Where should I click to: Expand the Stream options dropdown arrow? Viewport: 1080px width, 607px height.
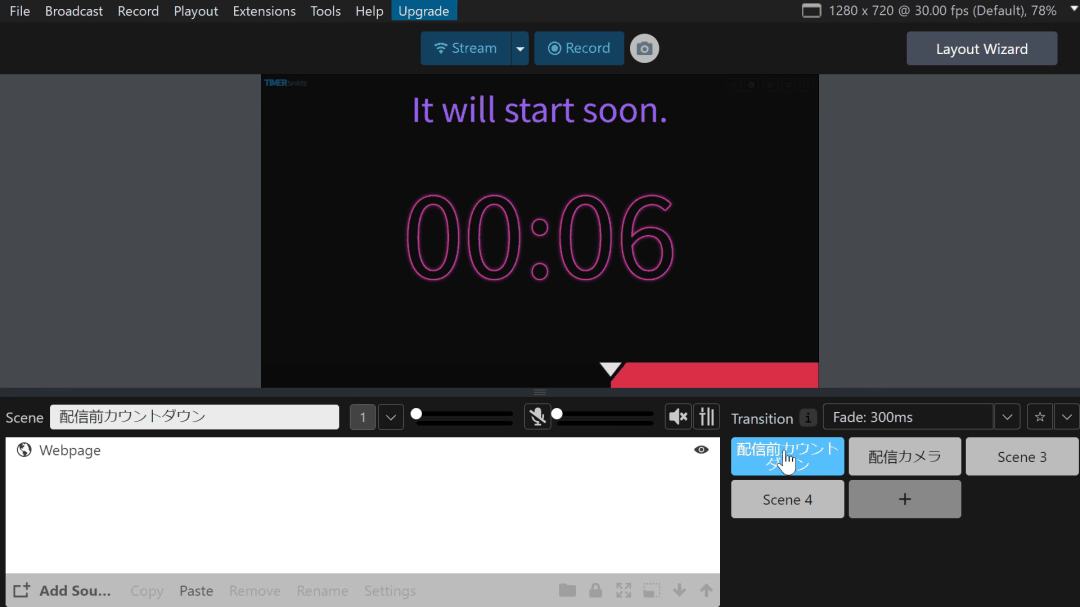coord(519,48)
